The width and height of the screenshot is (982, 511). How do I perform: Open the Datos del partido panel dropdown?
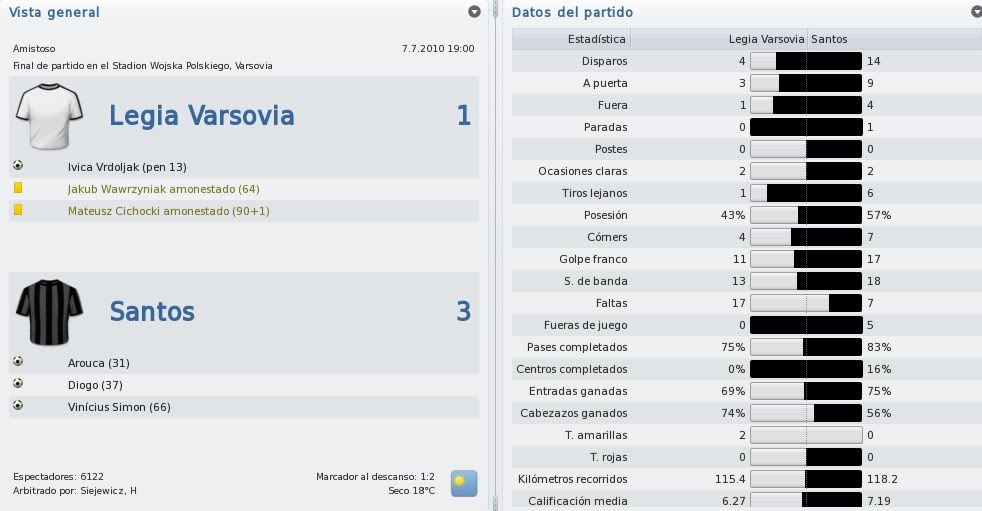(978, 12)
